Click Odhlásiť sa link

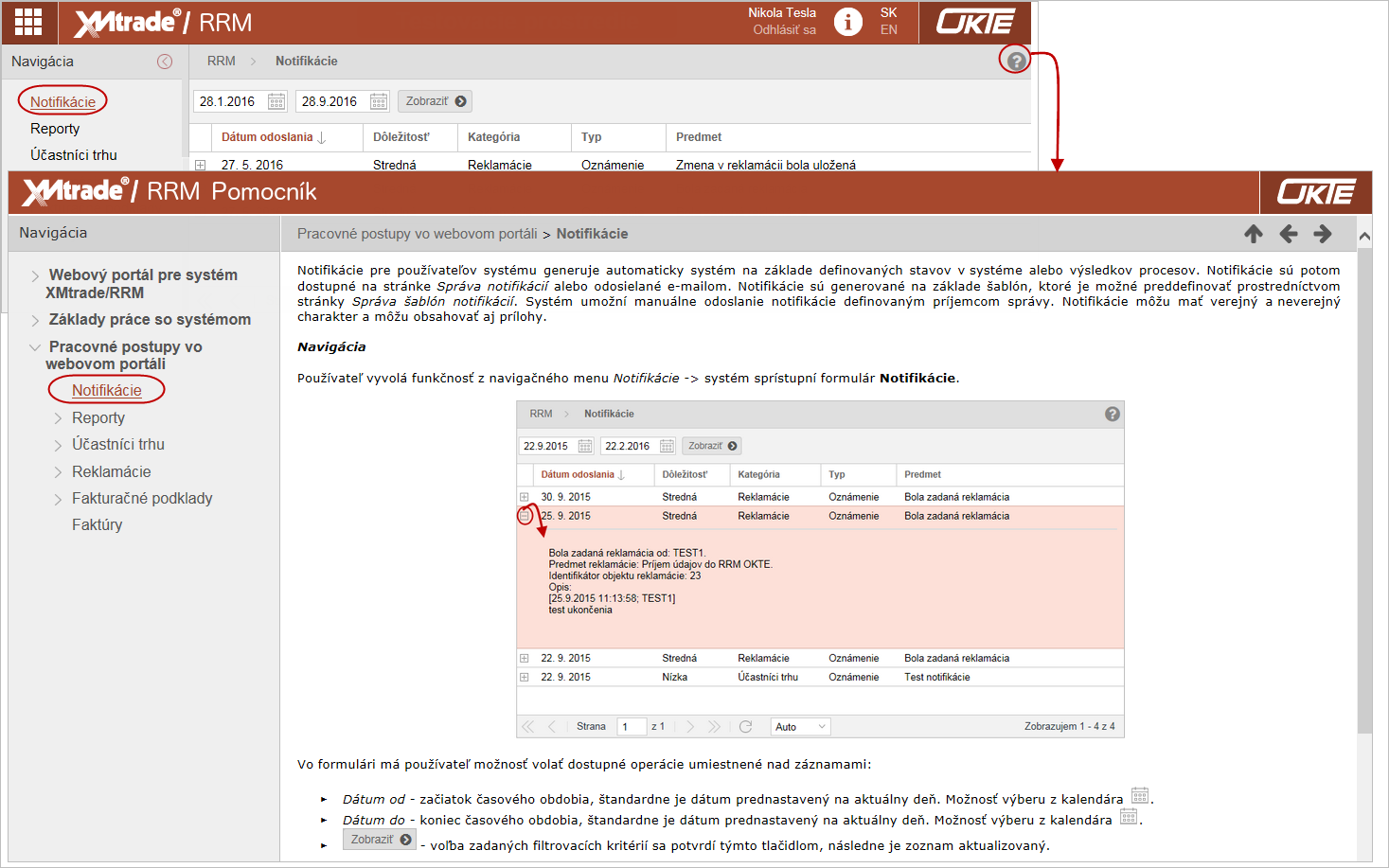pyautogui.click(x=784, y=30)
